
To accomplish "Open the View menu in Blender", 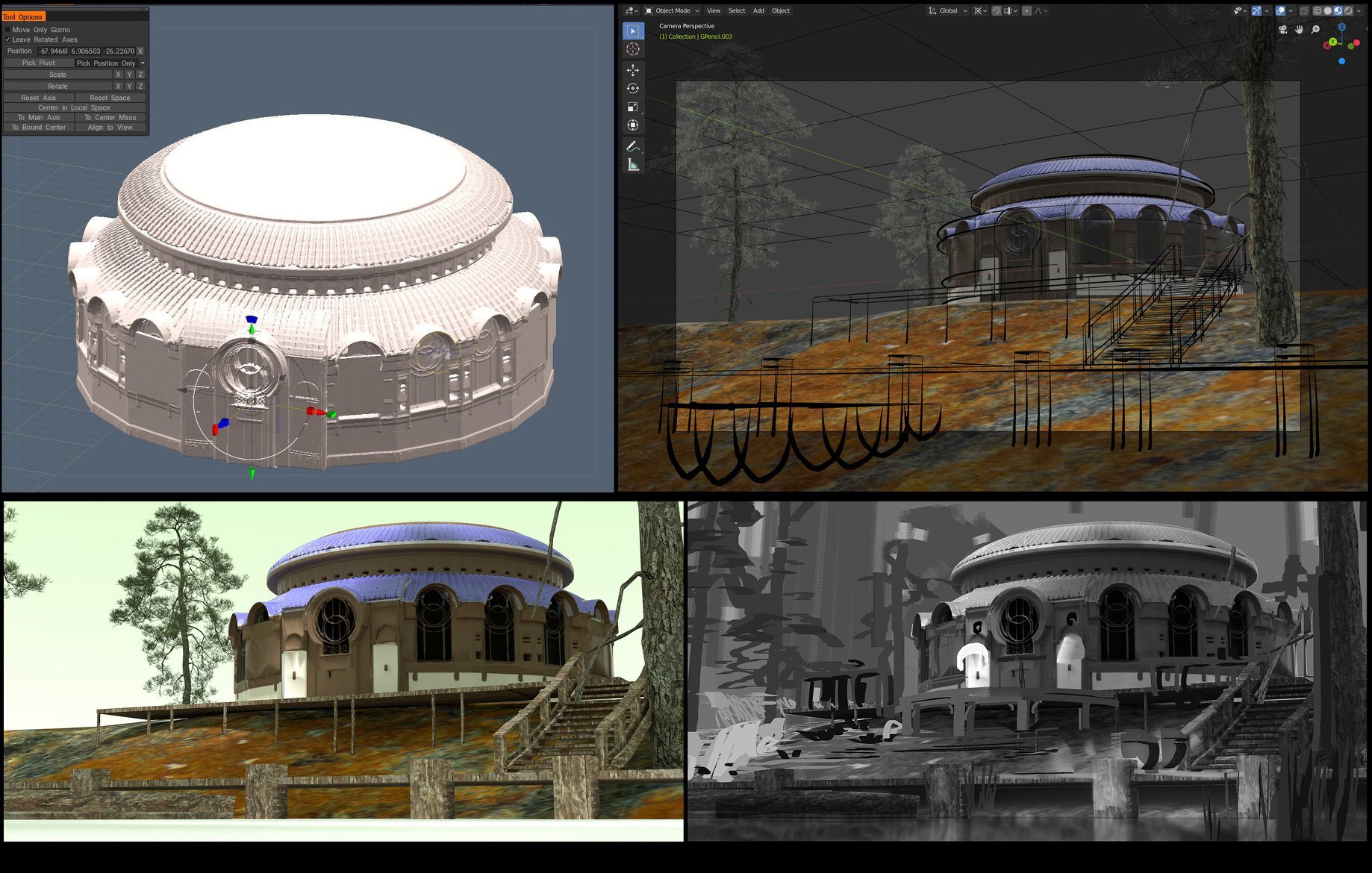I will [714, 10].
